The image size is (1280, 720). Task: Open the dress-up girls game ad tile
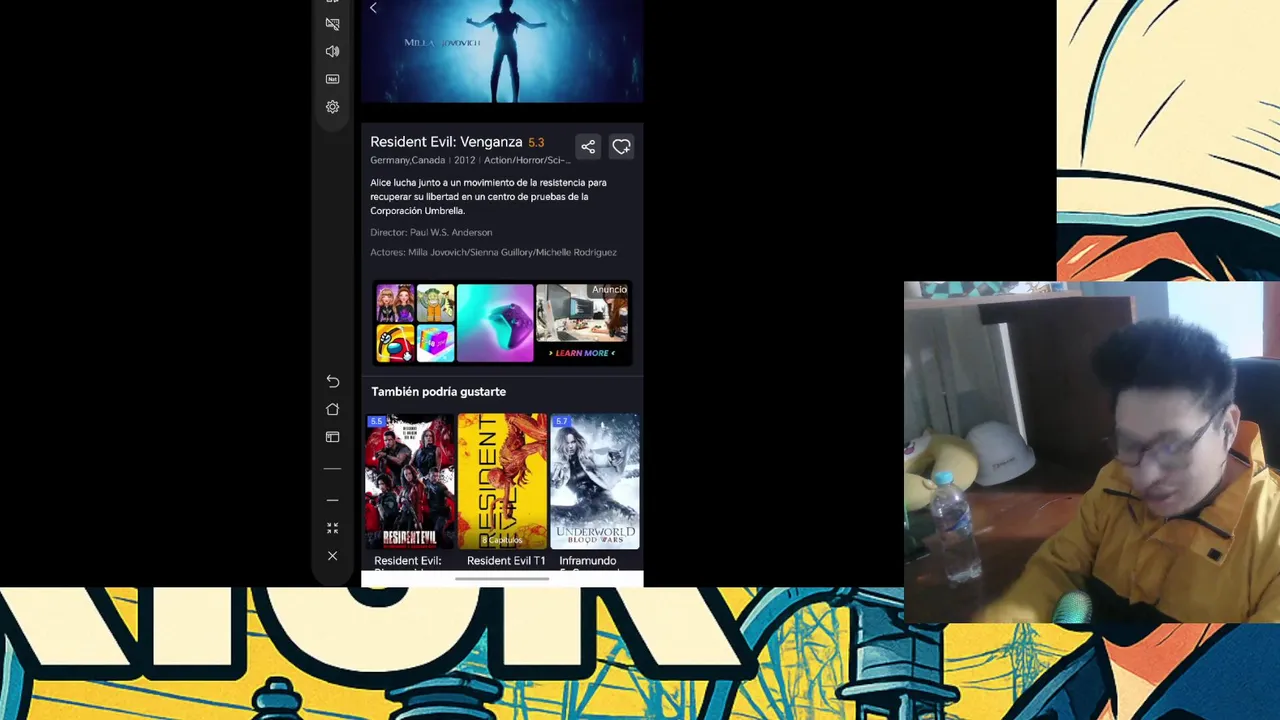click(x=395, y=304)
